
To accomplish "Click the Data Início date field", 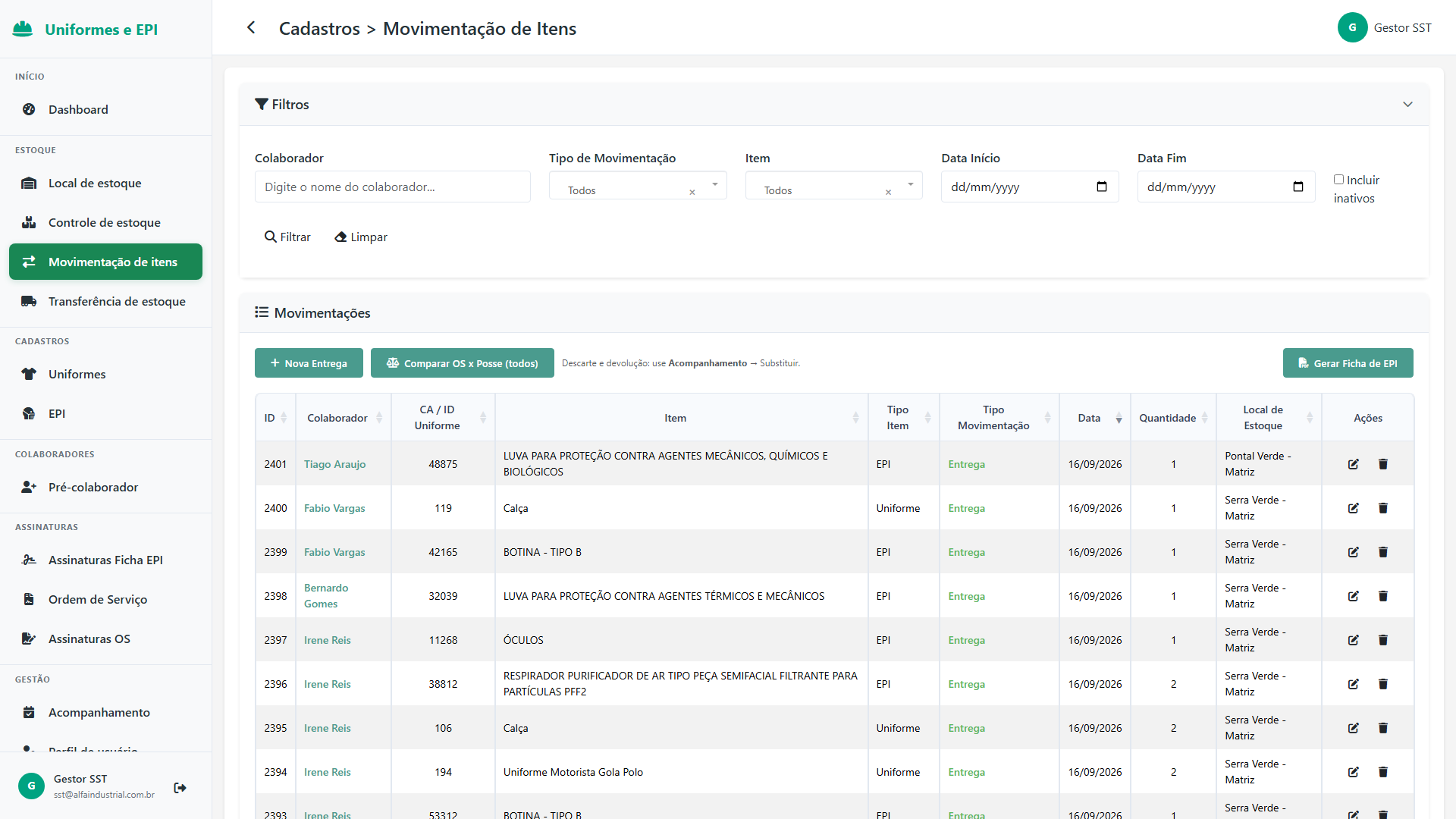I will pos(1030,187).
